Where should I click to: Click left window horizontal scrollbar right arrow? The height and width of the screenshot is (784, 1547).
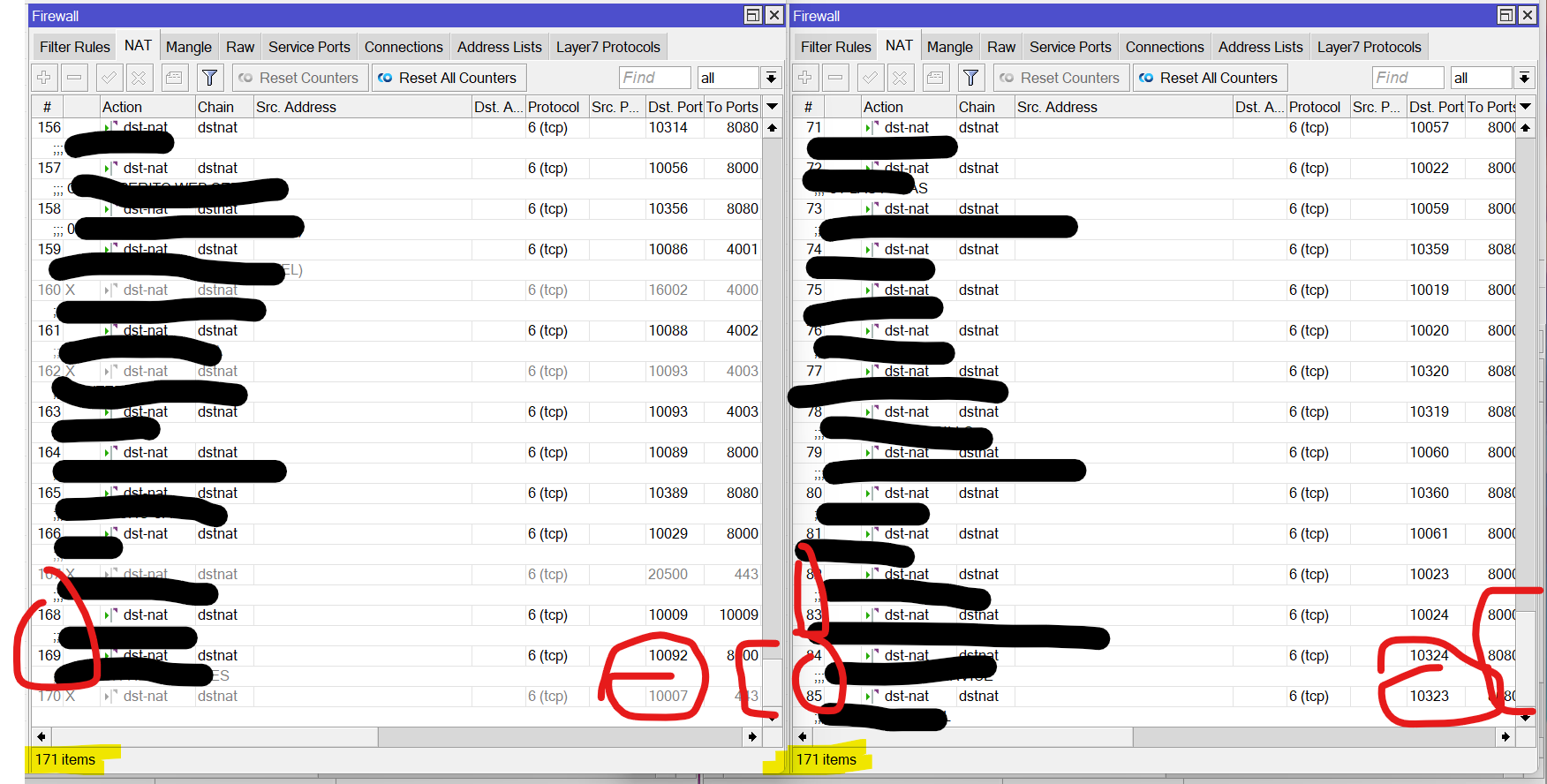click(752, 736)
